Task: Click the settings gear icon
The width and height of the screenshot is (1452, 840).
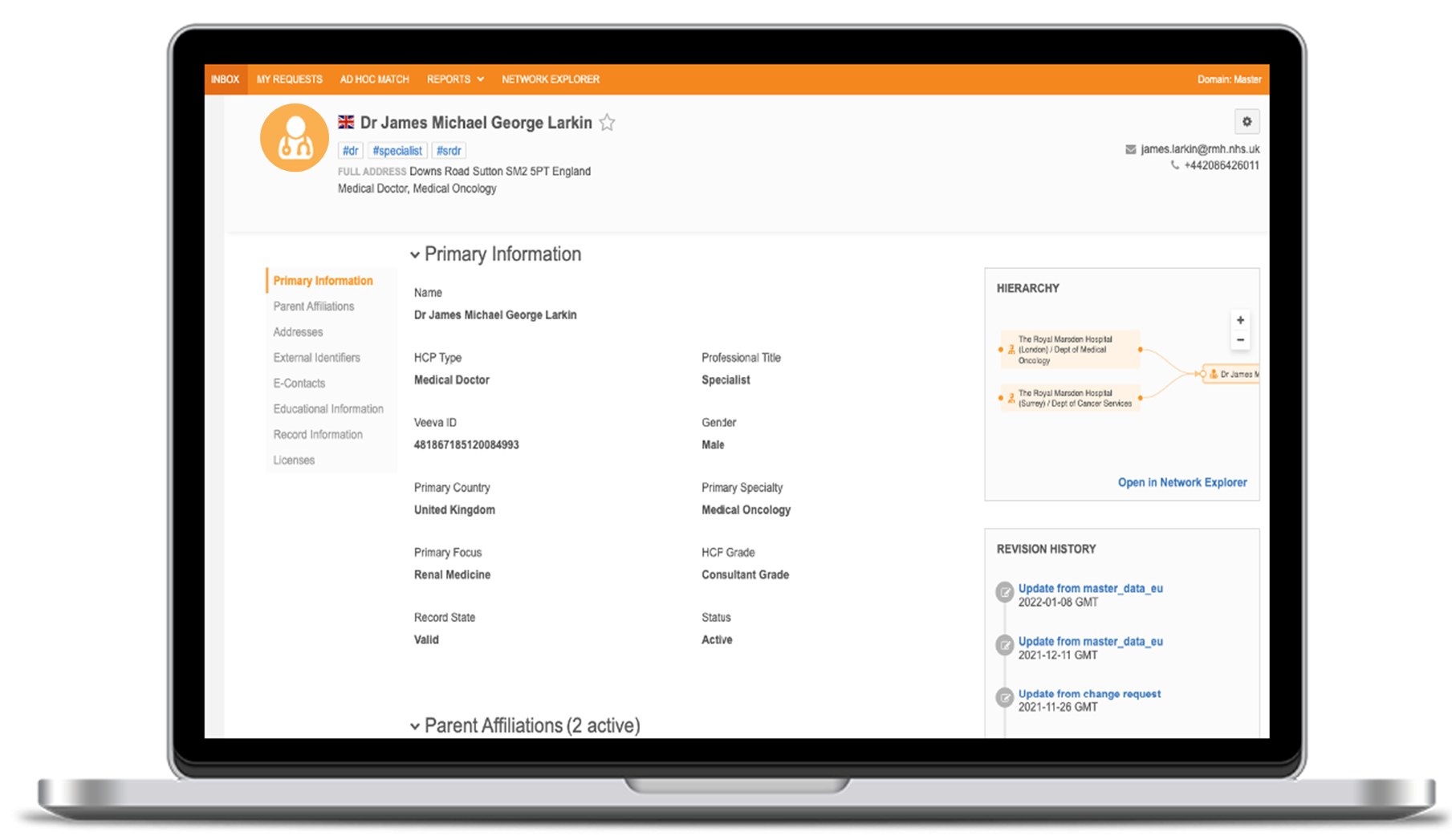Action: [x=1247, y=122]
